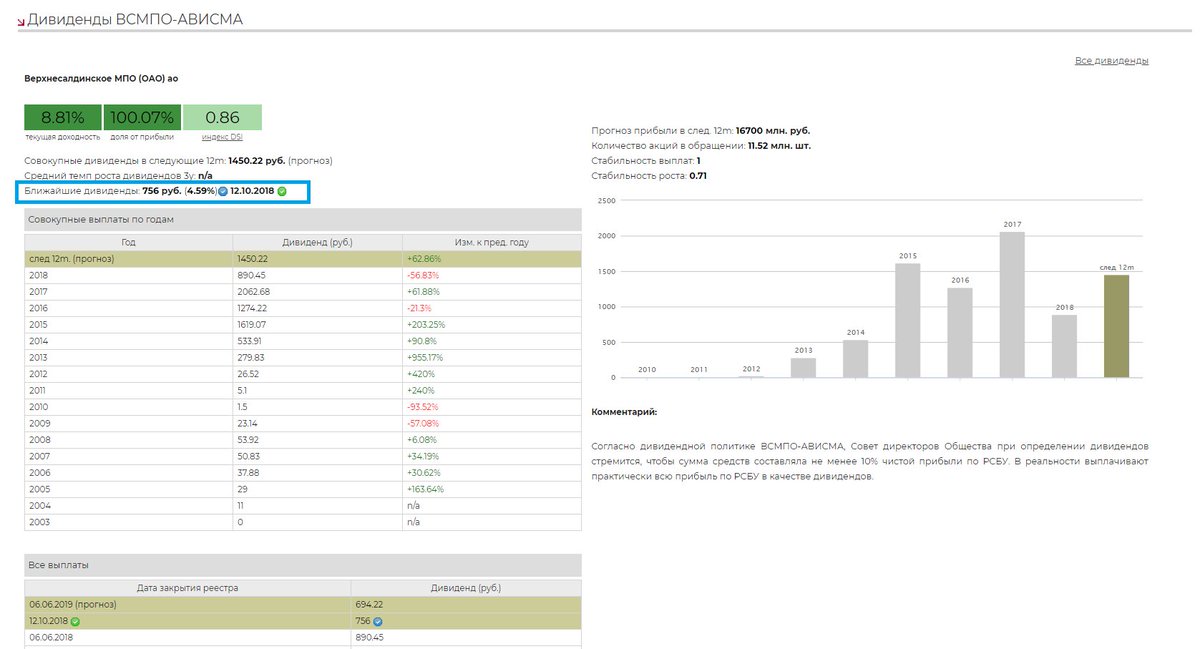Screen dimensions: 1200x649
Task: Click the 1274.22 dividend value
Action: [253, 308]
